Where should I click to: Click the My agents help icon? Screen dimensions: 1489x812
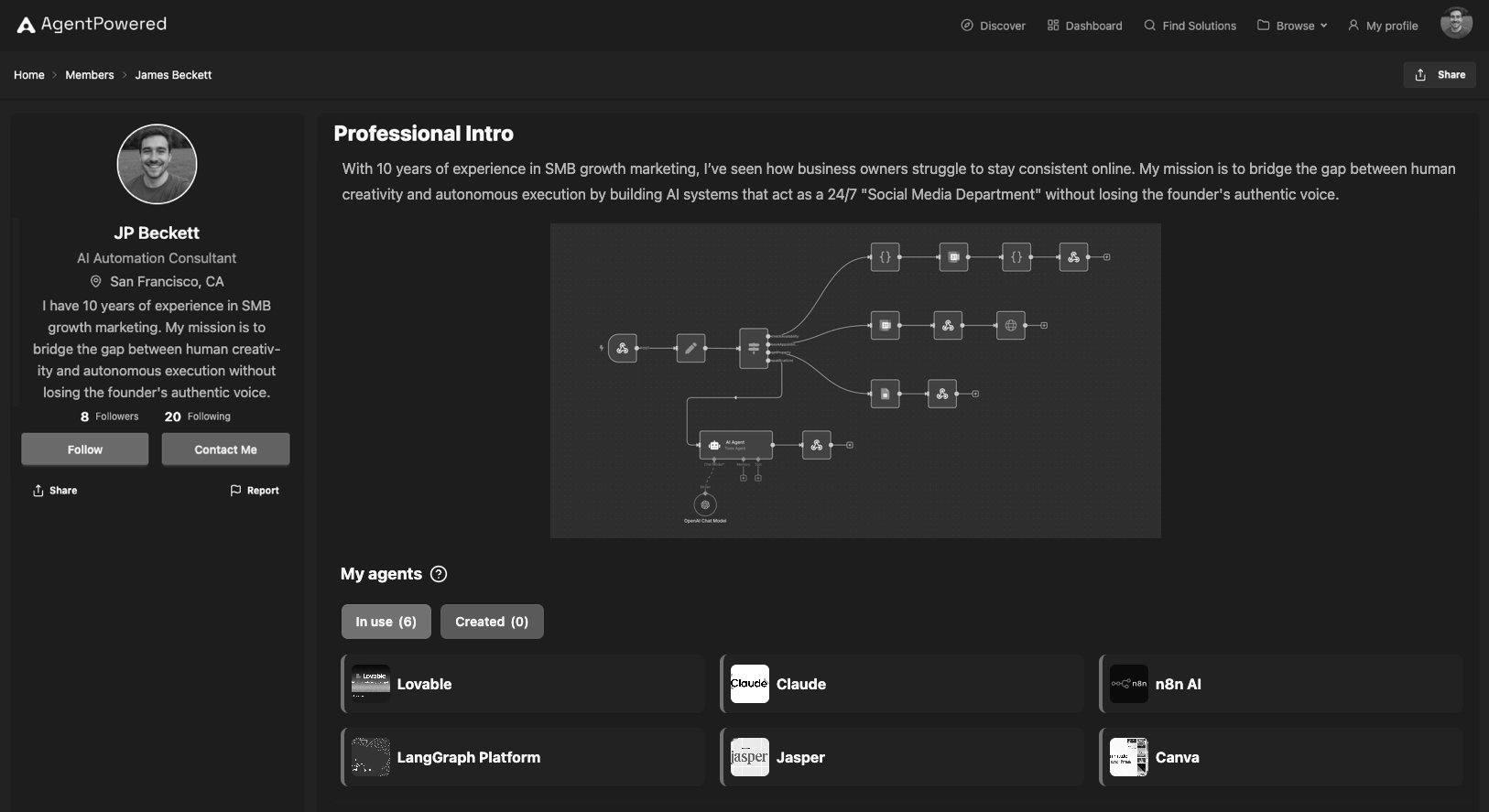point(439,574)
